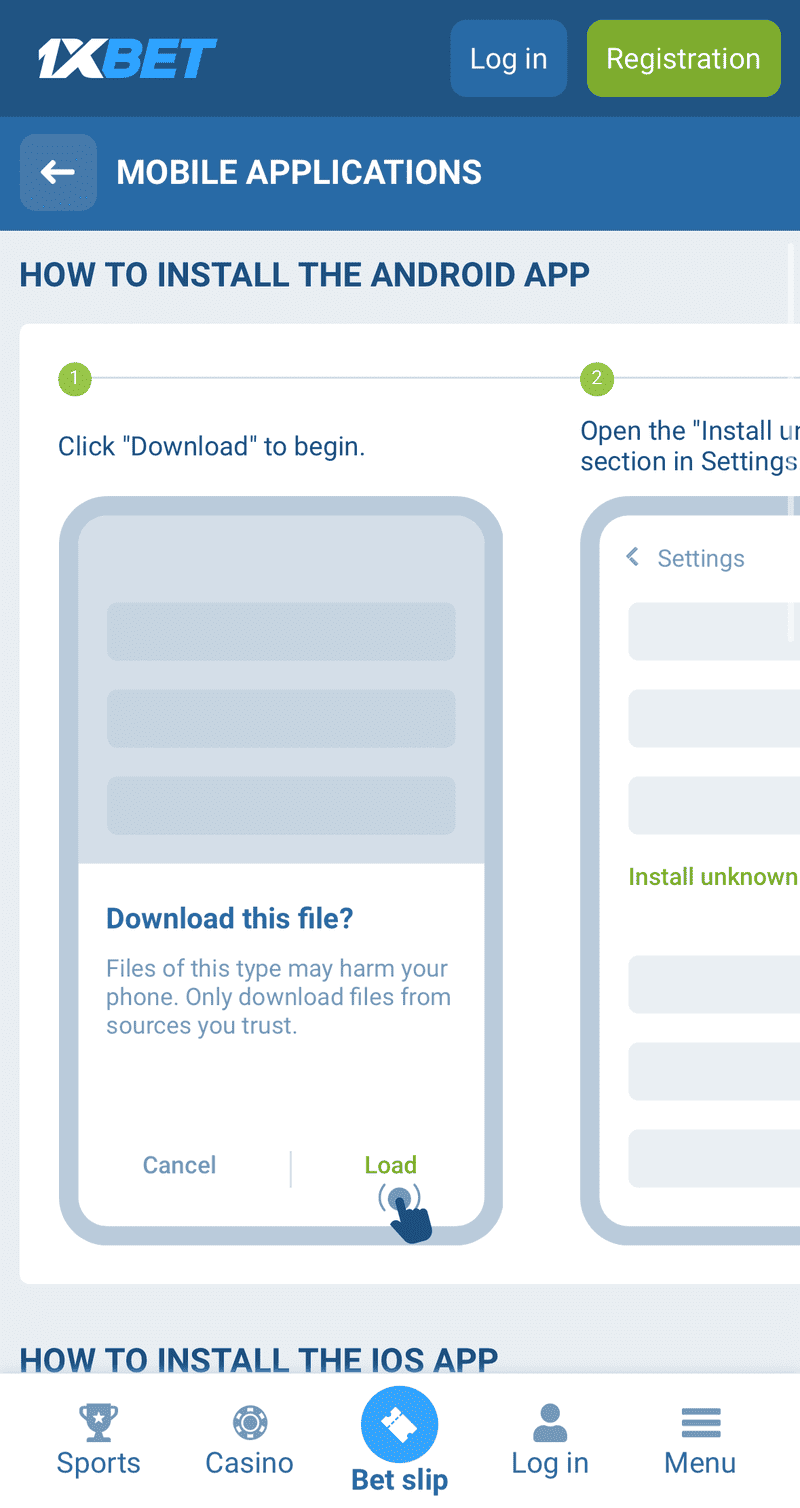Tap the Sports tab label
Screen dimensions: 800x1508
(x=98, y=1463)
